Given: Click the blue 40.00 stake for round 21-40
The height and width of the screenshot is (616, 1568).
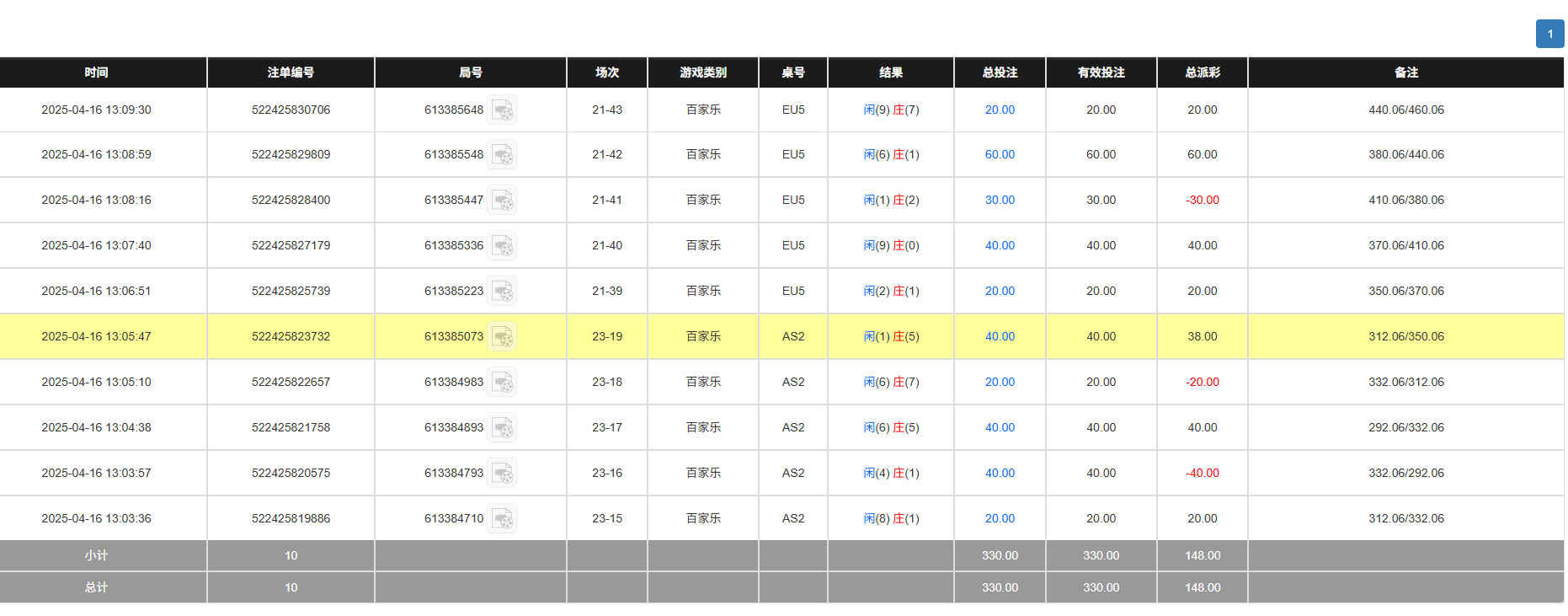Looking at the screenshot, I should [x=999, y=245].
